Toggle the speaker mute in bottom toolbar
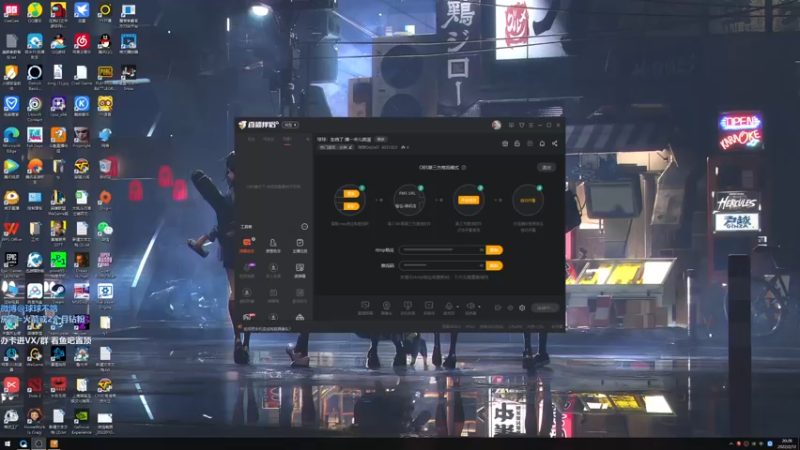800x450 pixels. pyautogui.click(x=470, y=306)
